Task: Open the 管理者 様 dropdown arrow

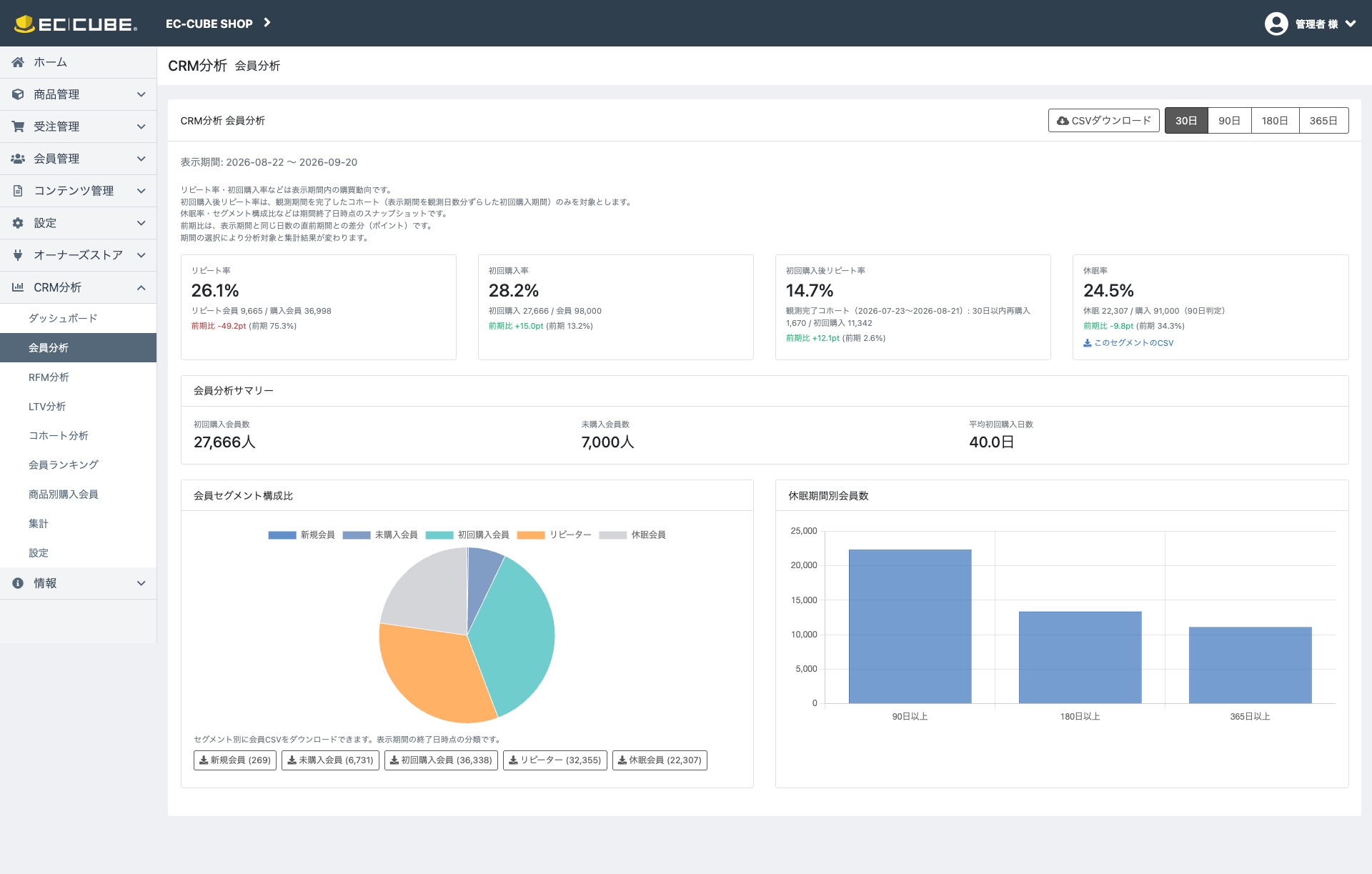Action: click(x=1351, y=24)
